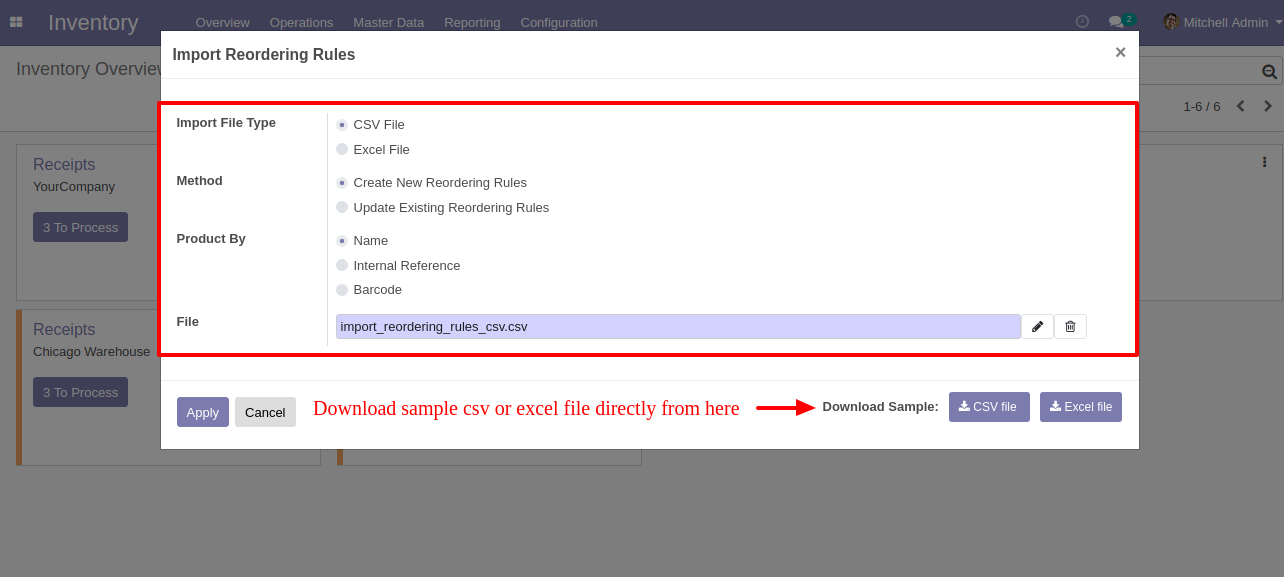Open the kanban card three-dot menu
Screen dimensions: 1284x577
(1264, 162)
